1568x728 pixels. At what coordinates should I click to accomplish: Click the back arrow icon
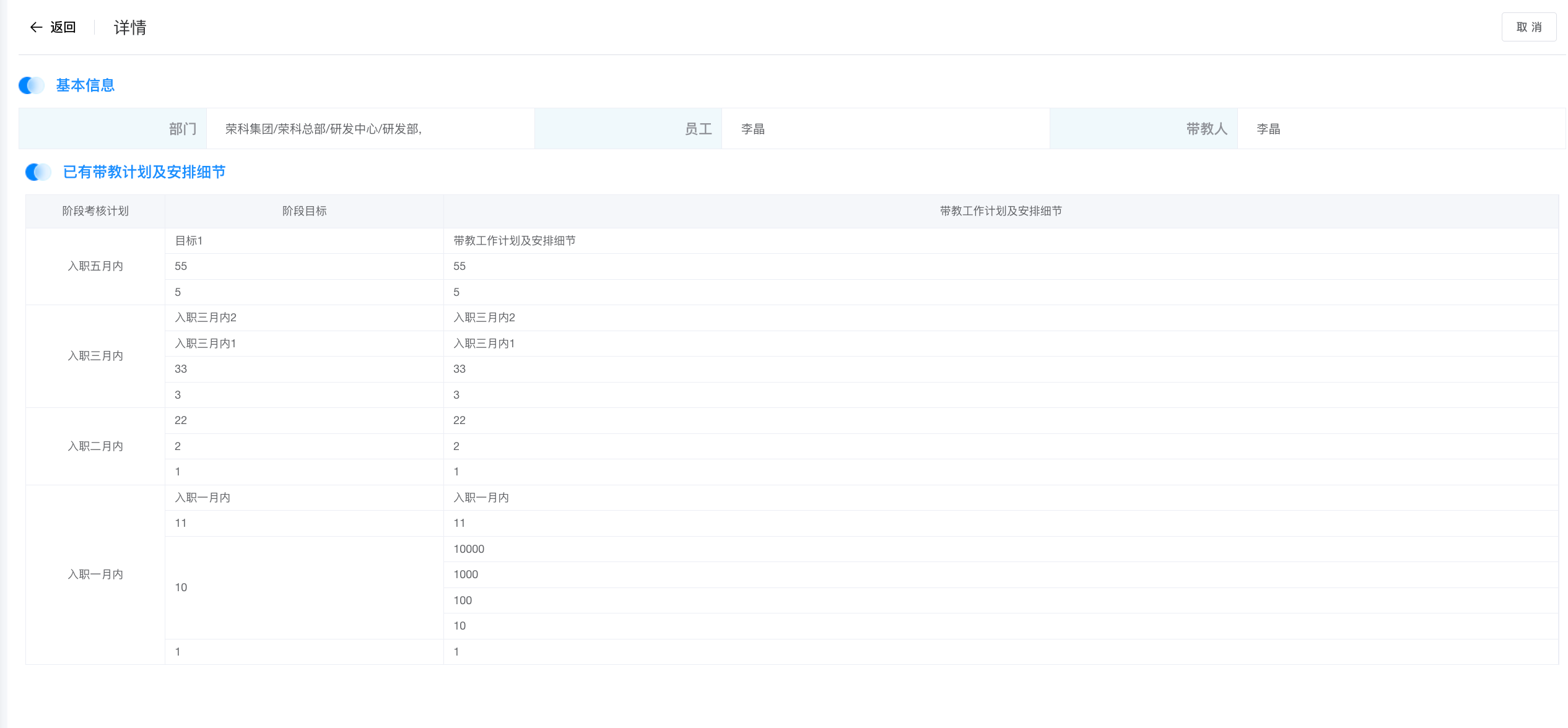[36, 27]
